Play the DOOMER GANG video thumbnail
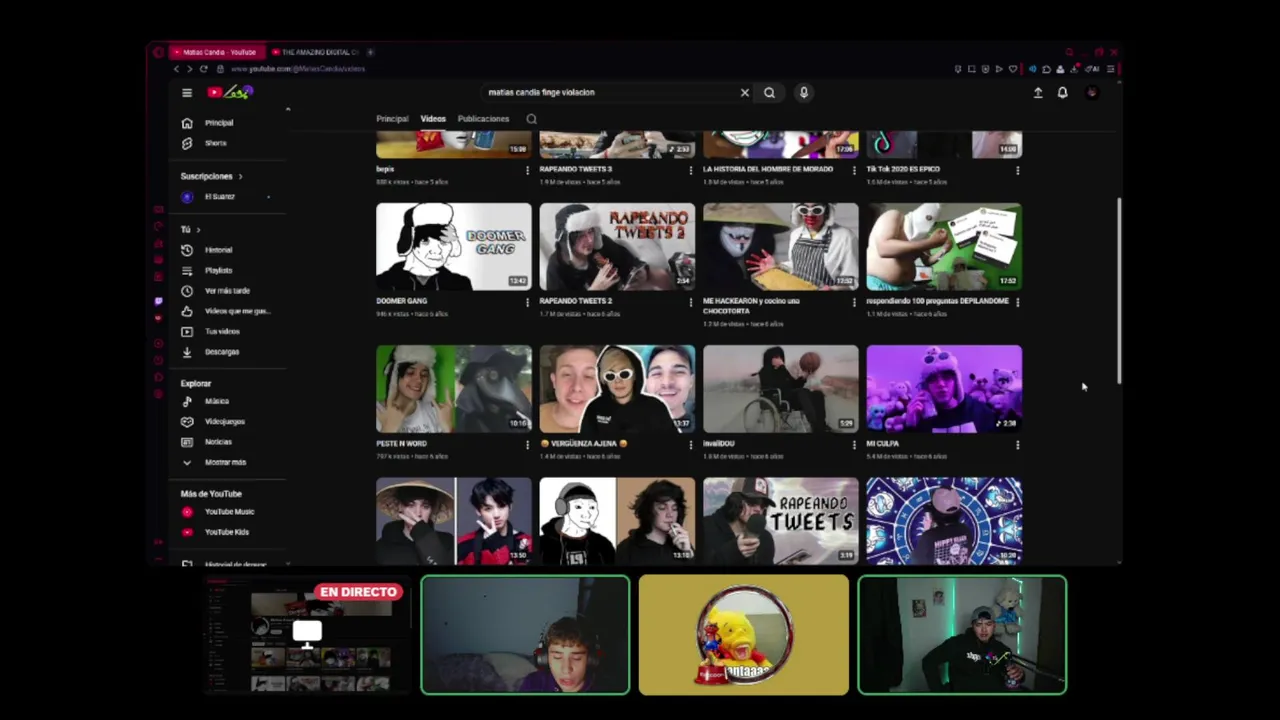This screenshot has height=720, width=1280. click(454, 247)
